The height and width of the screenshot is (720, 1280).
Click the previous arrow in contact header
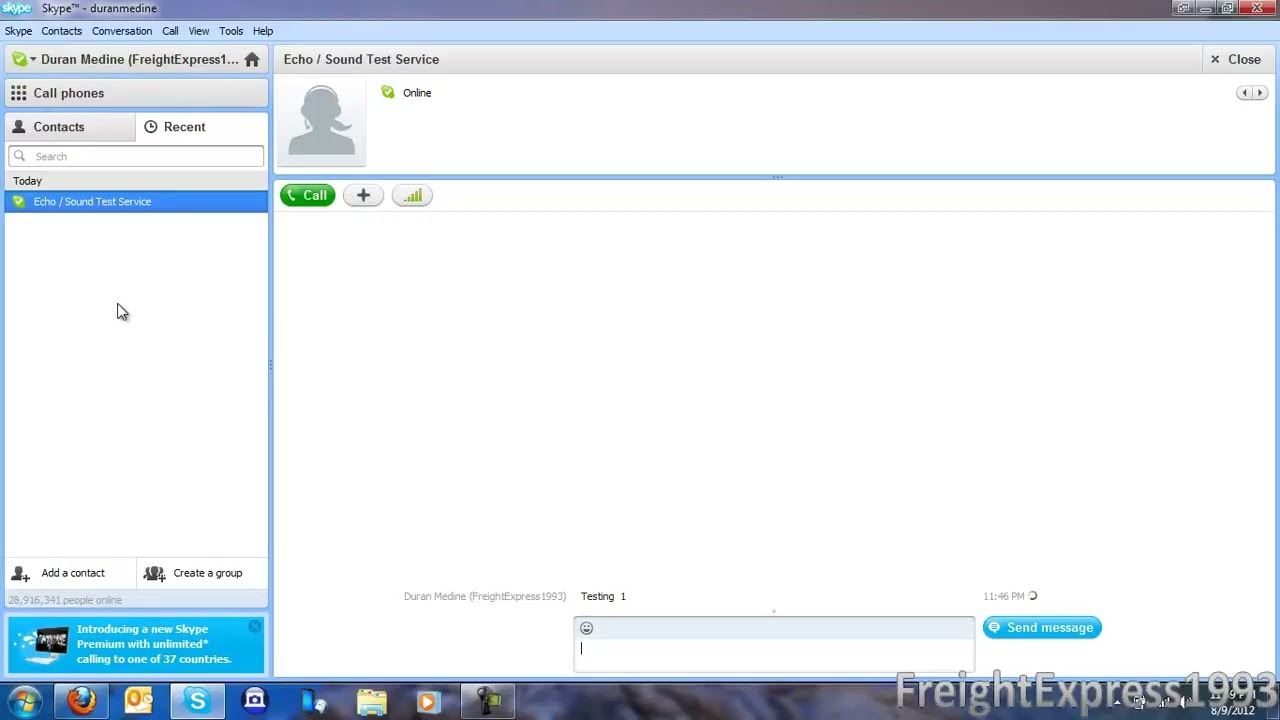pyautogui.click(x=1244, y=93)
